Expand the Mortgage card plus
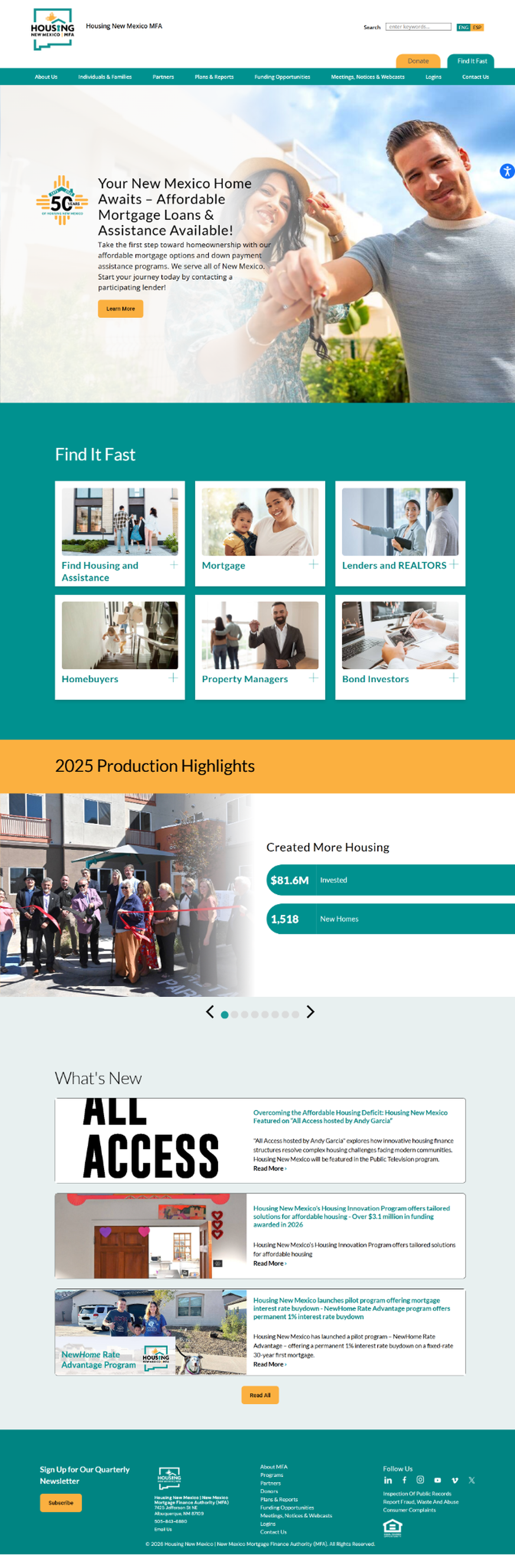The image size is (515, 1568). (314, 564)
